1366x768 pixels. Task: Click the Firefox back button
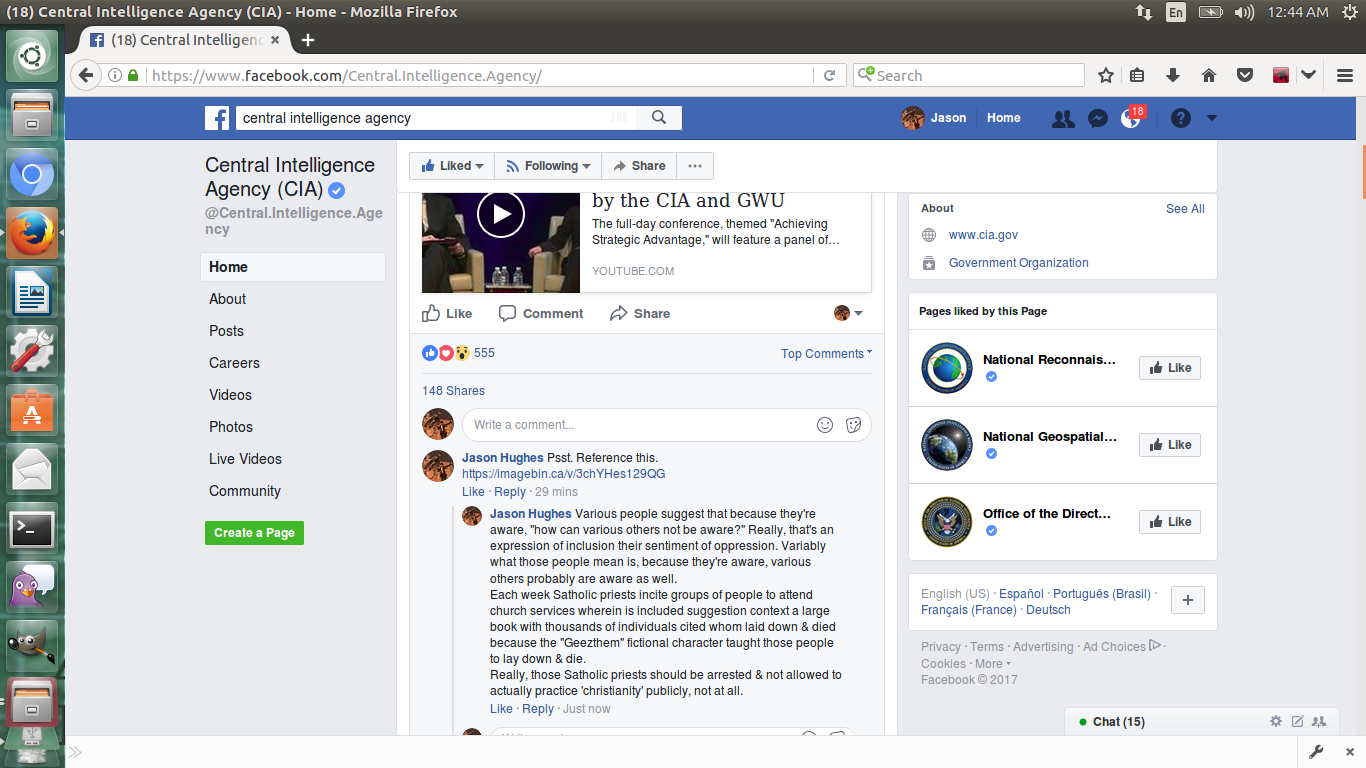86,75
